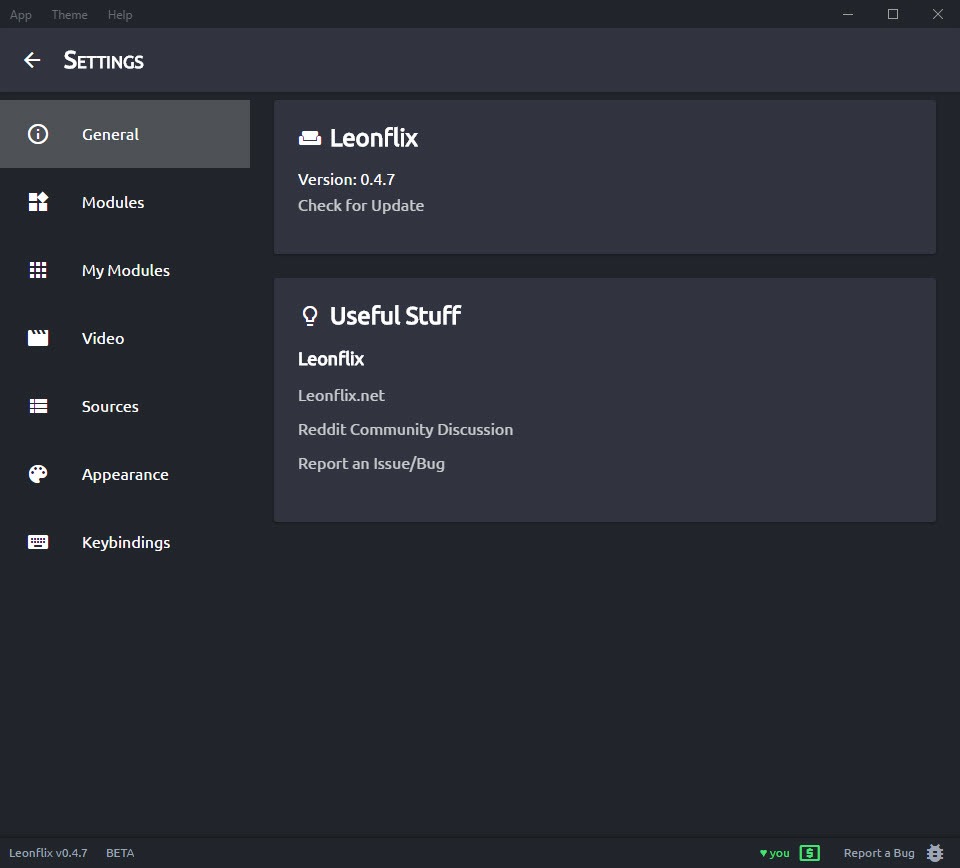The width and height of the screenshot is (960, 868).
Task: Click Report an Issue/Bug link
Action: 371,464
